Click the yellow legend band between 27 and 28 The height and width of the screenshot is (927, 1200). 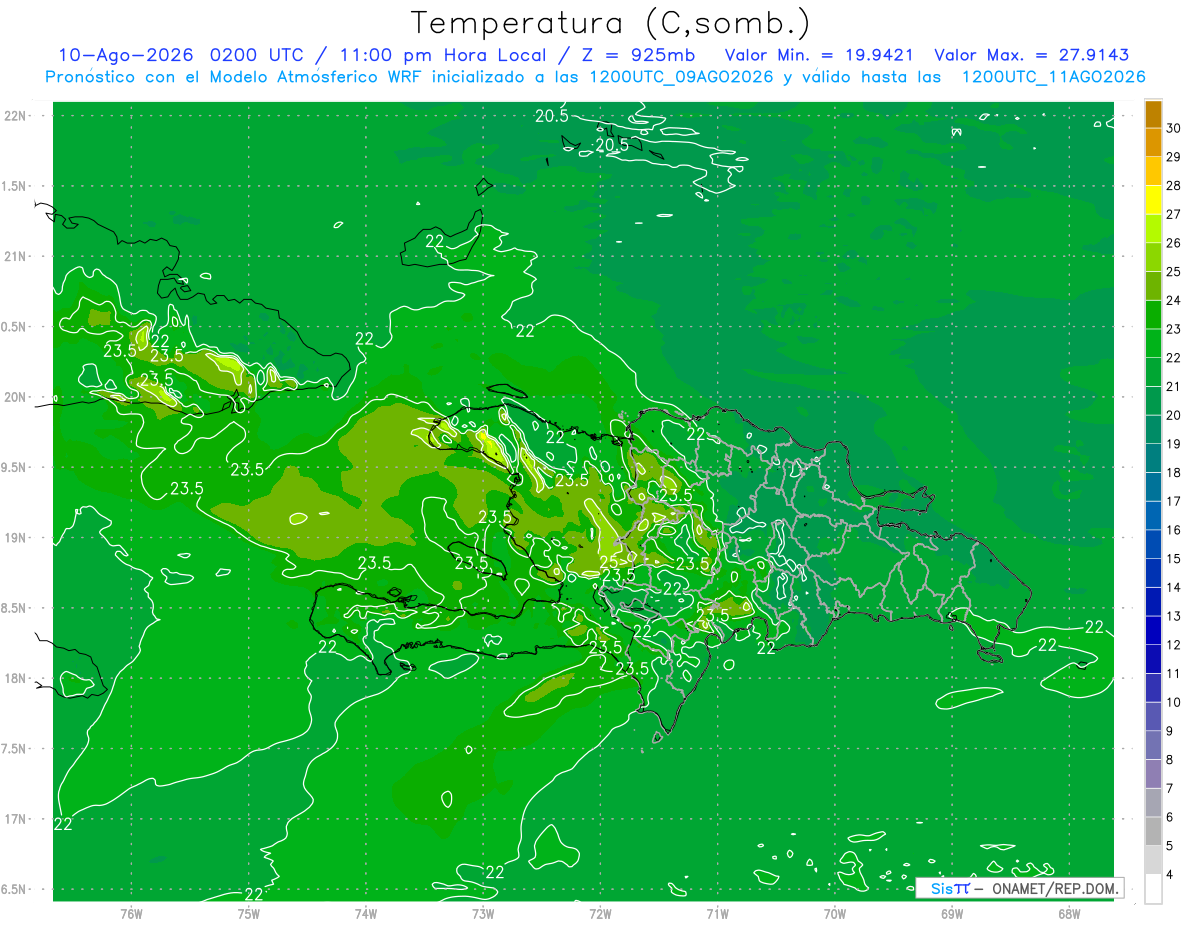pos(1153,200)
